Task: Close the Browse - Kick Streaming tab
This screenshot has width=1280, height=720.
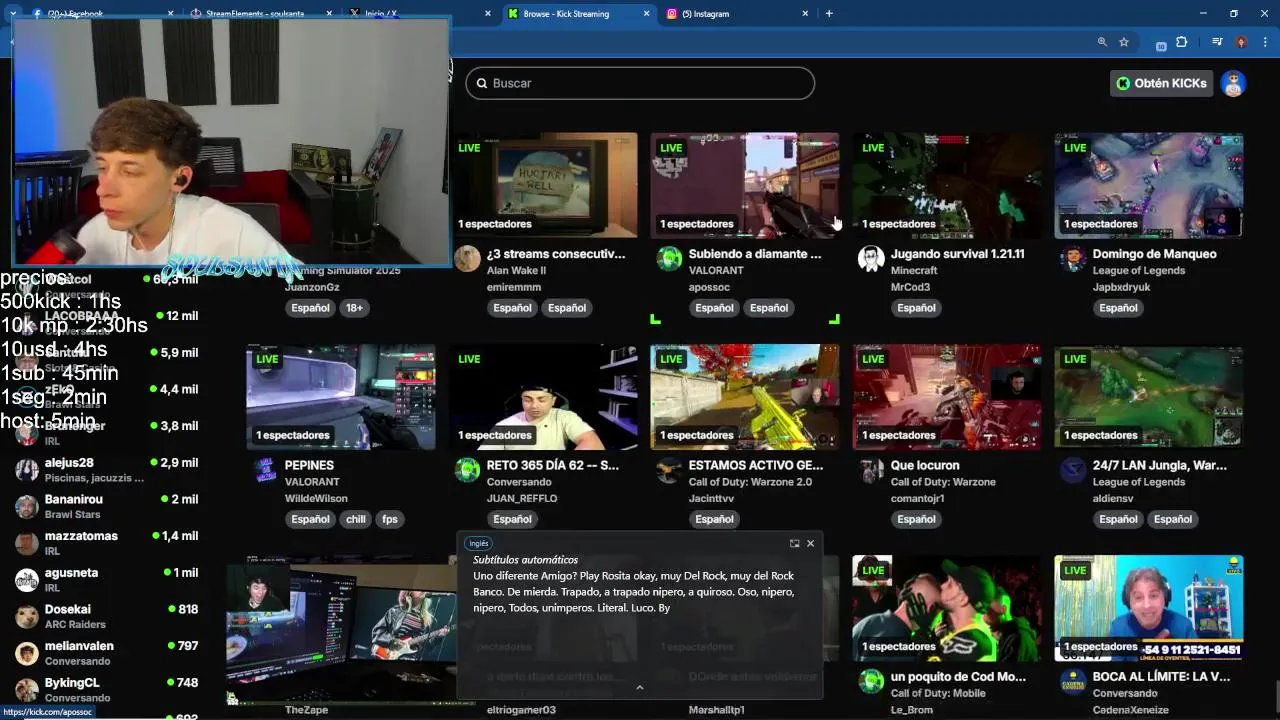Action: point(646,14)
